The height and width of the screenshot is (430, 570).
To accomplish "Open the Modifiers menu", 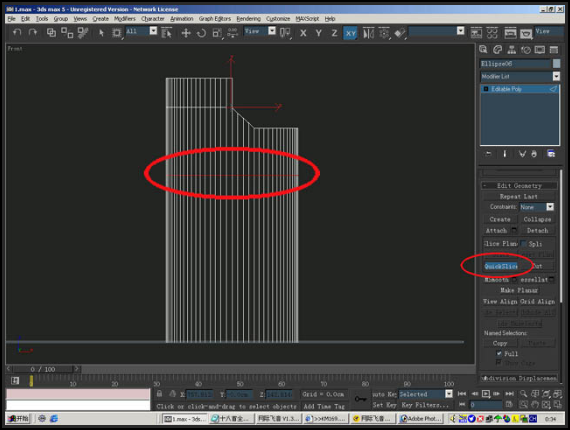I will click(x=125, y=19).
